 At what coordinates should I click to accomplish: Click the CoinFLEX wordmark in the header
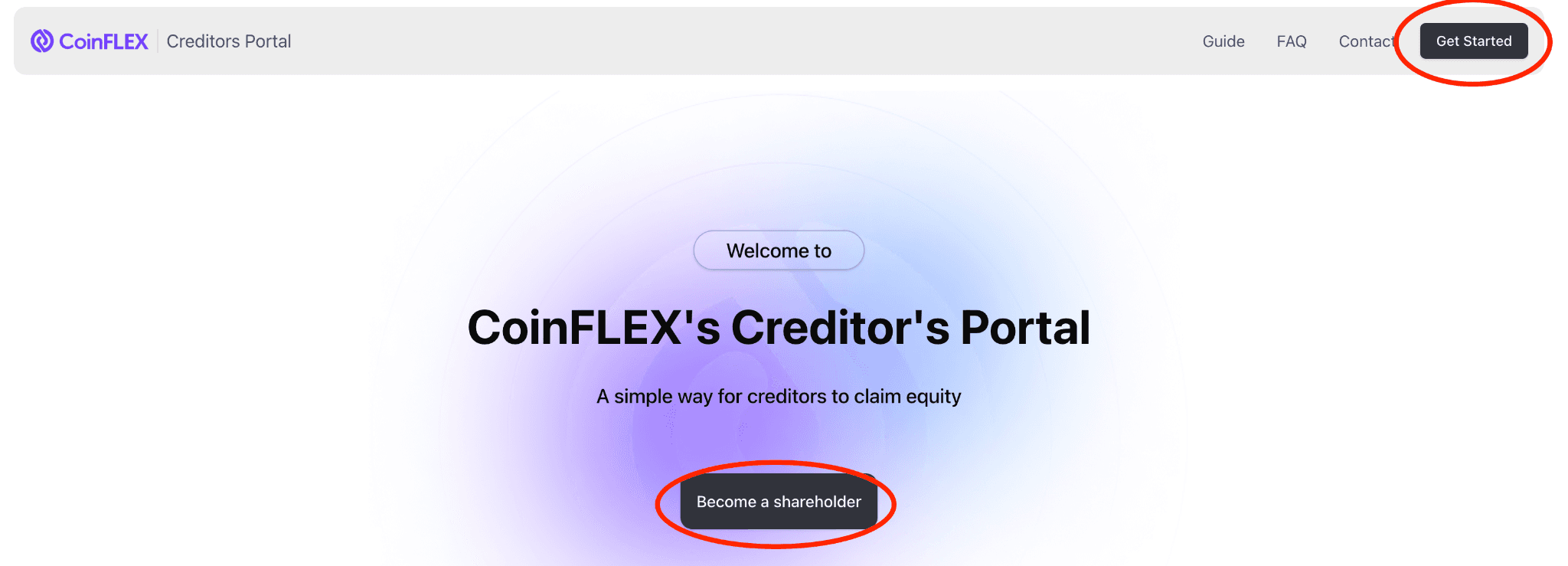(x=103, y=41)
